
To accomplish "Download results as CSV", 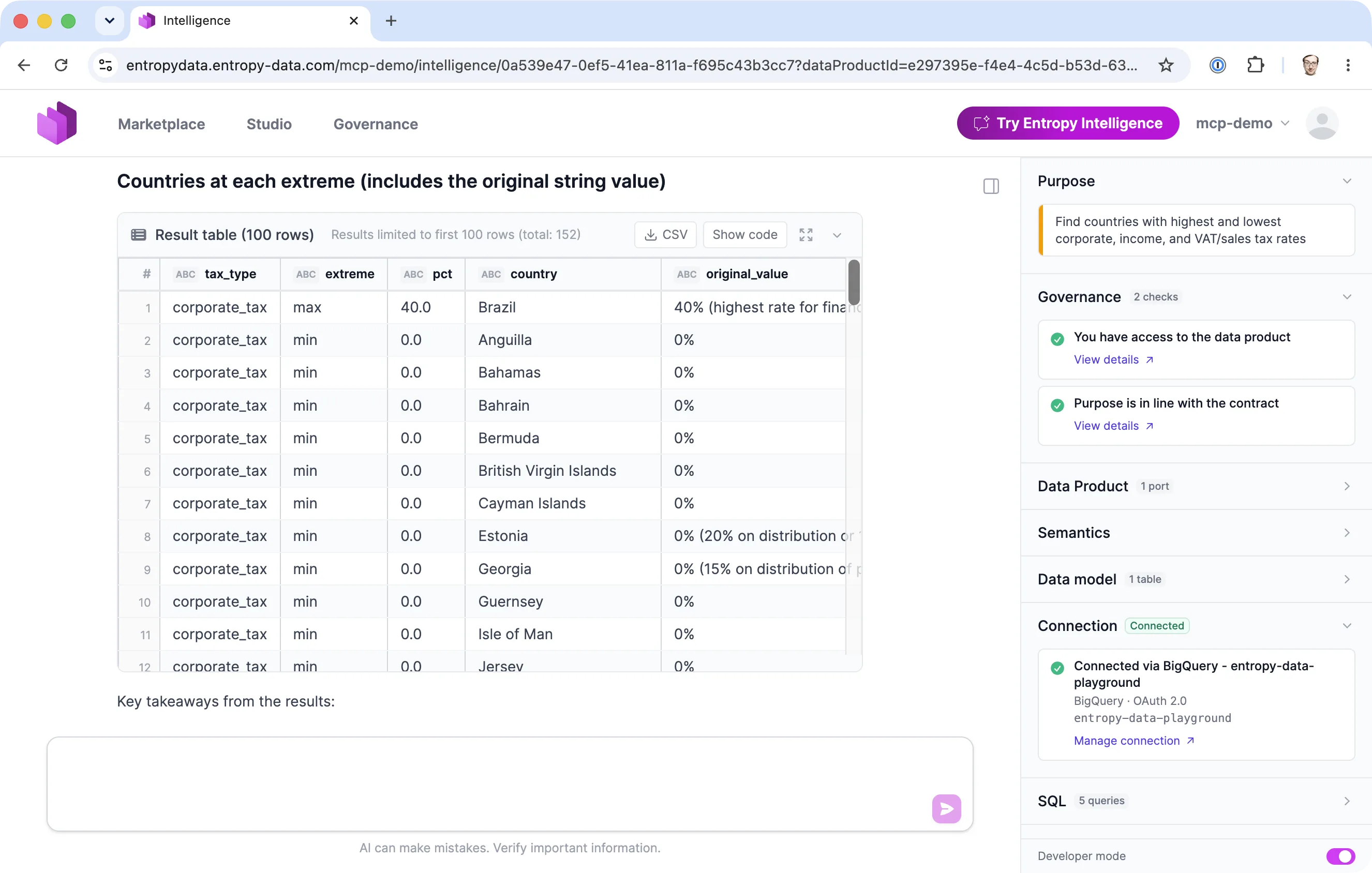I will (665, 235).
